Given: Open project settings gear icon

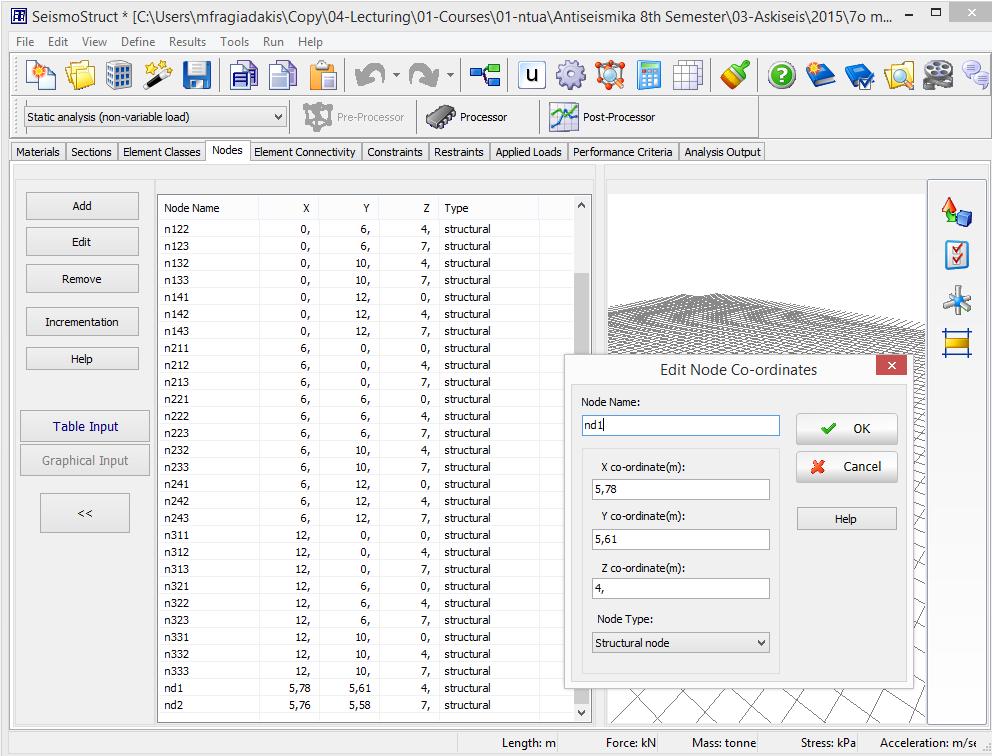Looking at the screenshot, I should 571,75.
